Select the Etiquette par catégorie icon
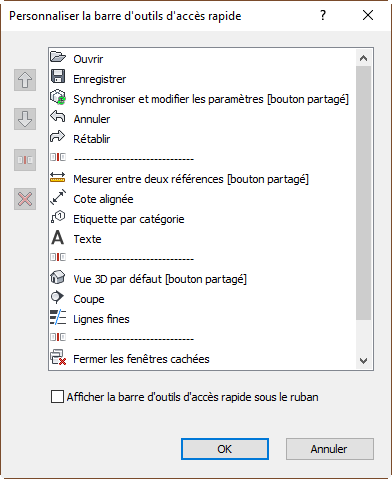The height and width of the screenshot is (479, 392). click(58, 217)
